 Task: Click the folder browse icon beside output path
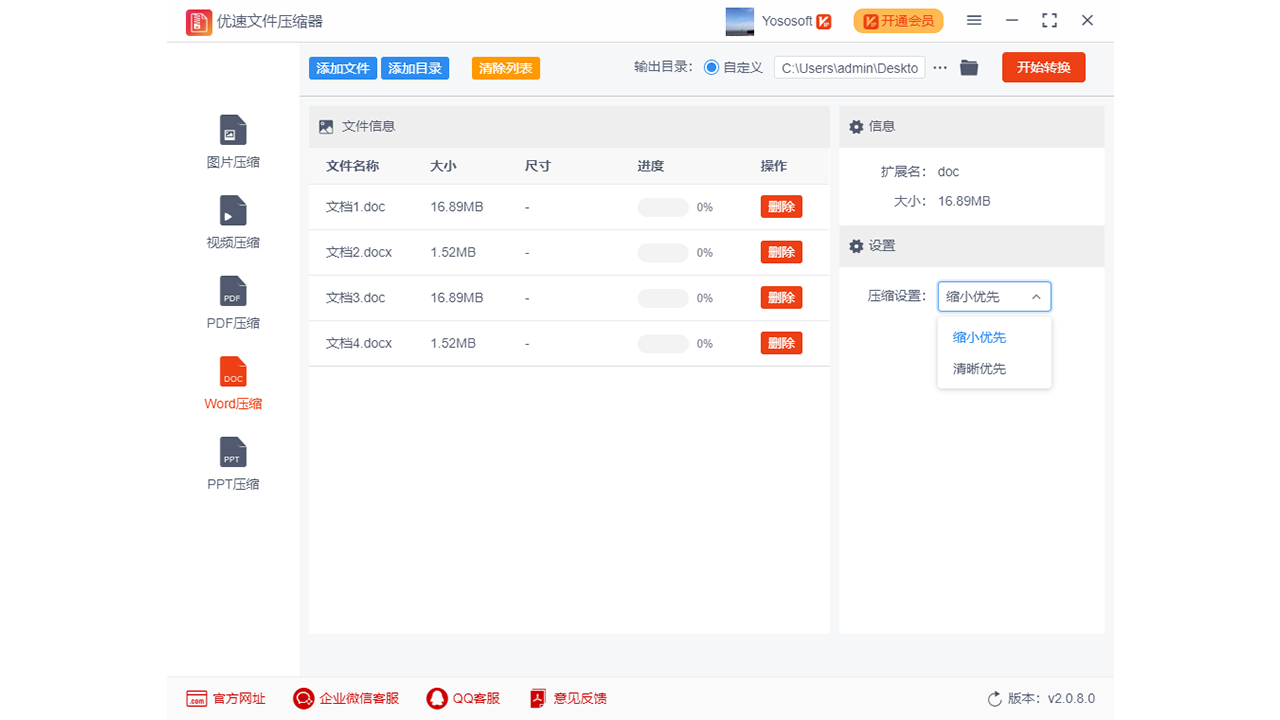(x=968, y=67)
